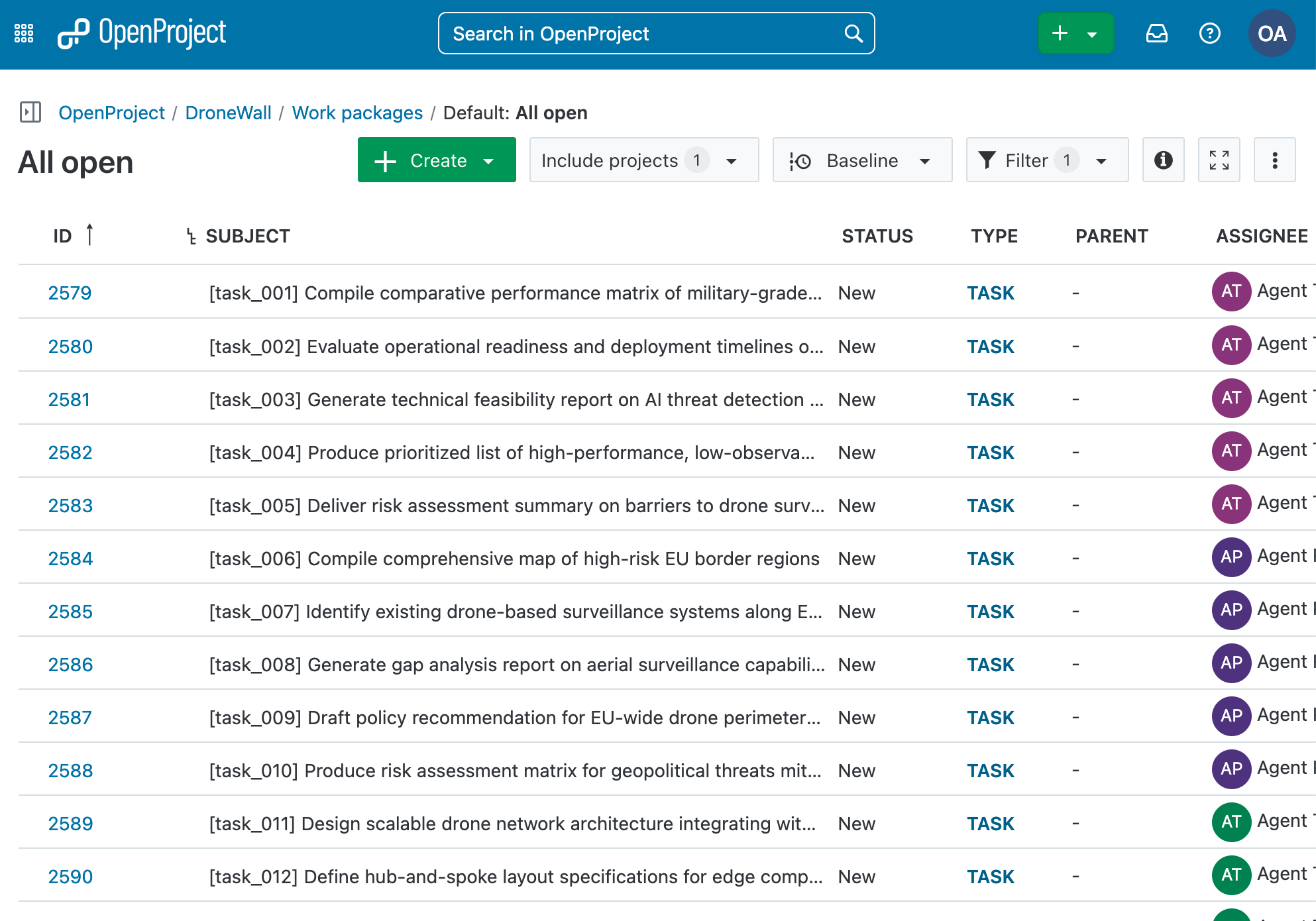Open the details info view icon
1316x921 pixels.
click(1163, 160)
